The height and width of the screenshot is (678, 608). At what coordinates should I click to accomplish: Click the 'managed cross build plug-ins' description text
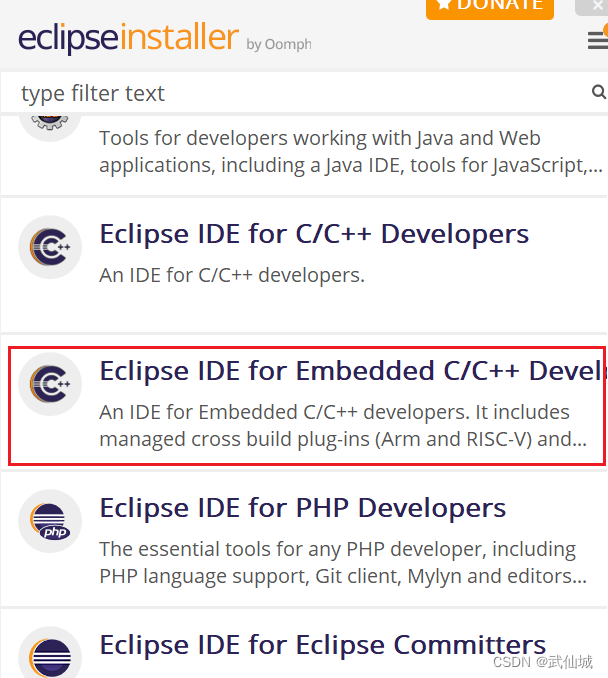coord(343,439)
